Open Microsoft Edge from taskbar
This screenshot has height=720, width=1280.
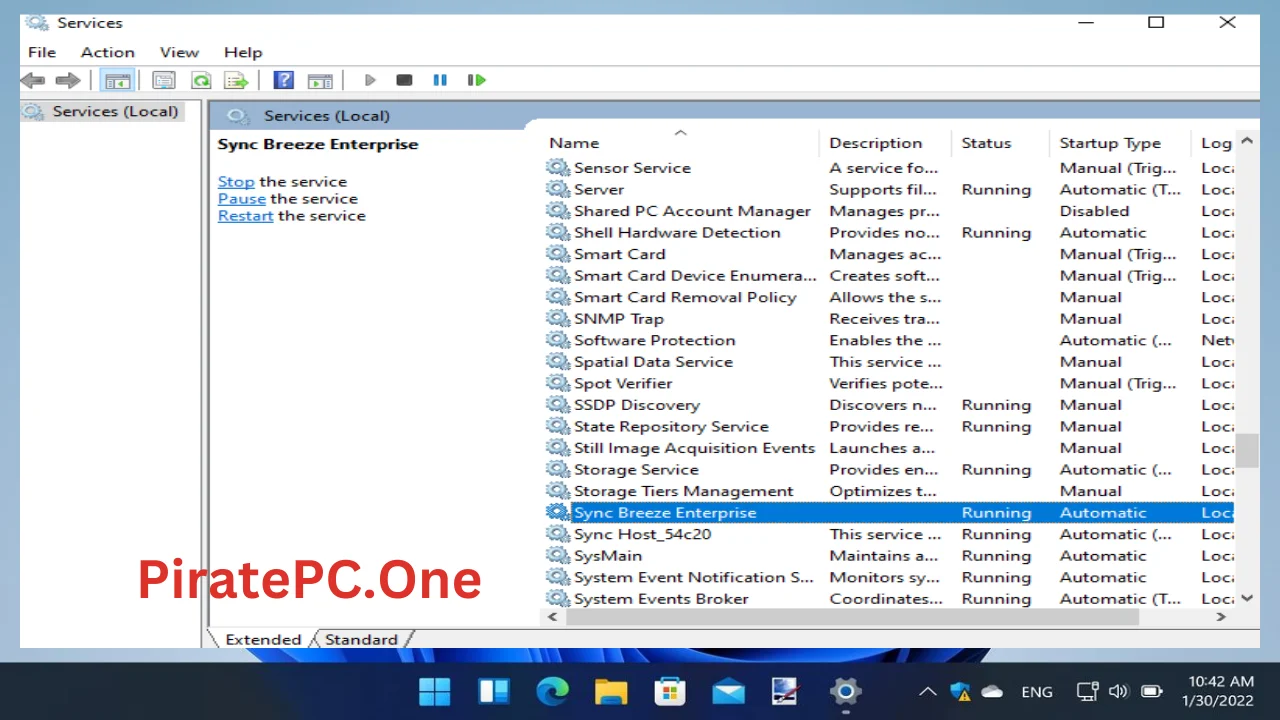click(552, 691)
